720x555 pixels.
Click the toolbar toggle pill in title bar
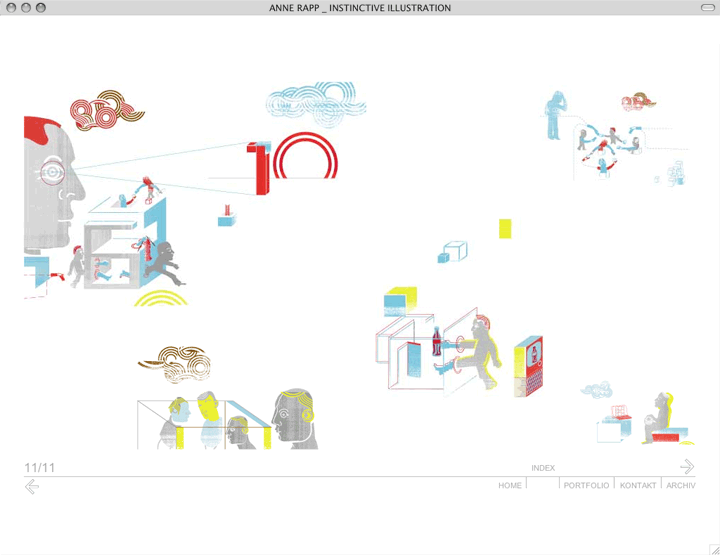[708, 7]
